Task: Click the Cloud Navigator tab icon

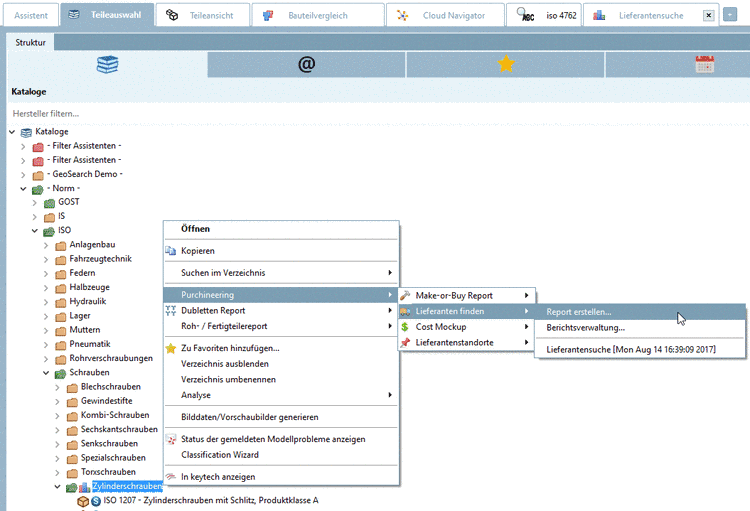Action: (403, 15)
